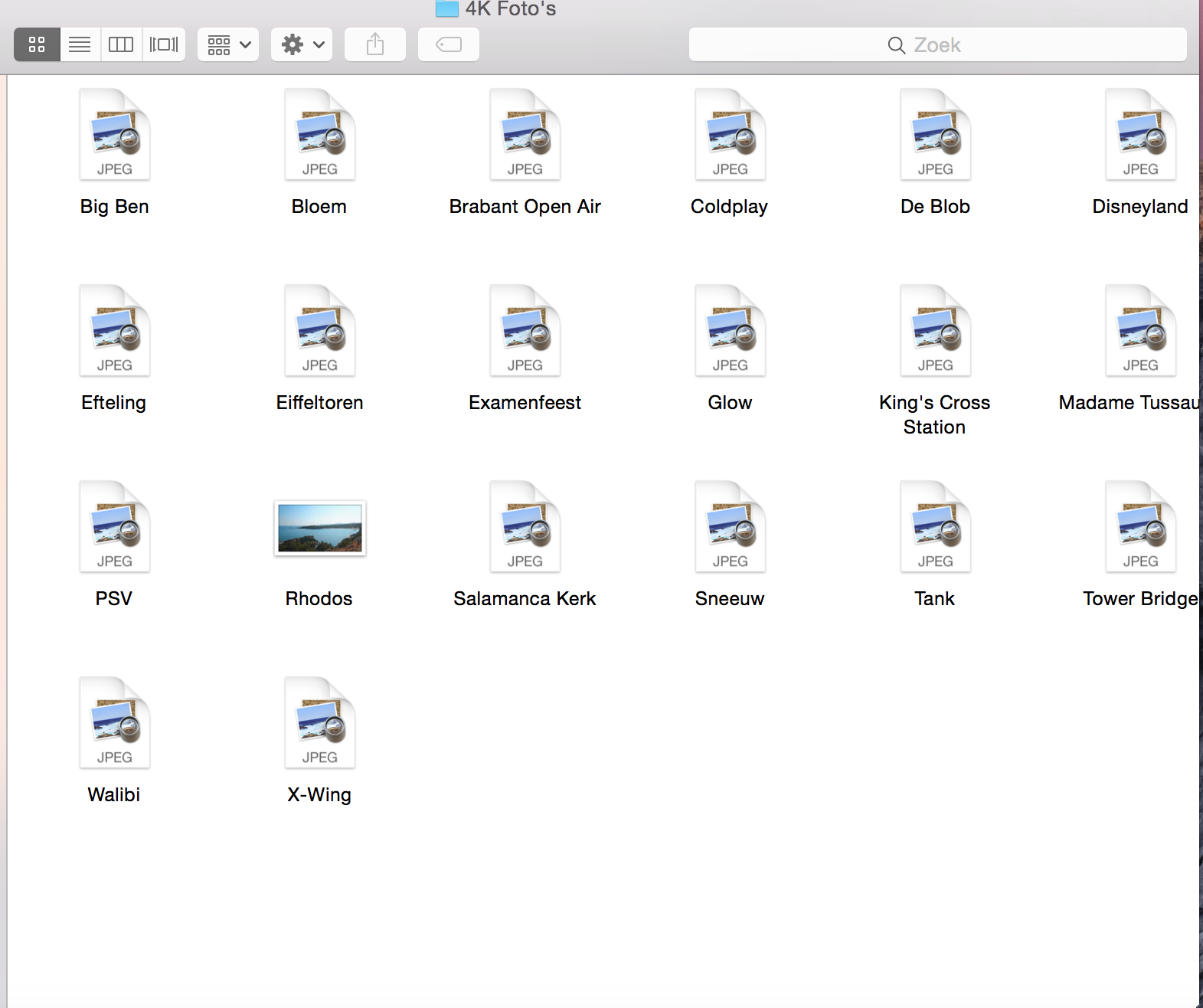Image resolution: width=1203 pixels, height=1008 pixels.
Task: Switch to Cover Flow view mode
Action: tap(164, 44)
